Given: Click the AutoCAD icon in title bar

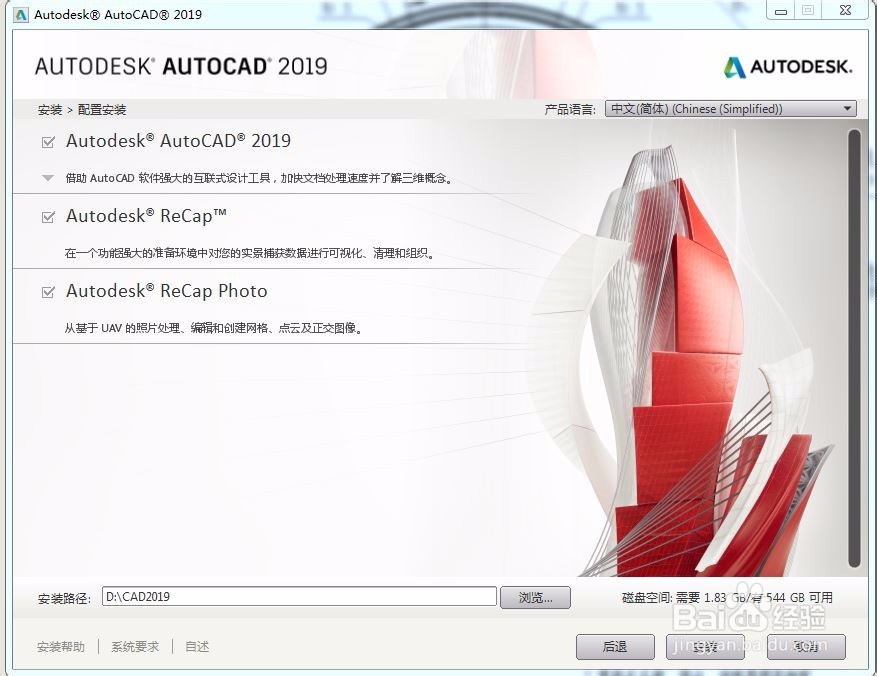Looking at the screenshot, I should tap(21, 15).
